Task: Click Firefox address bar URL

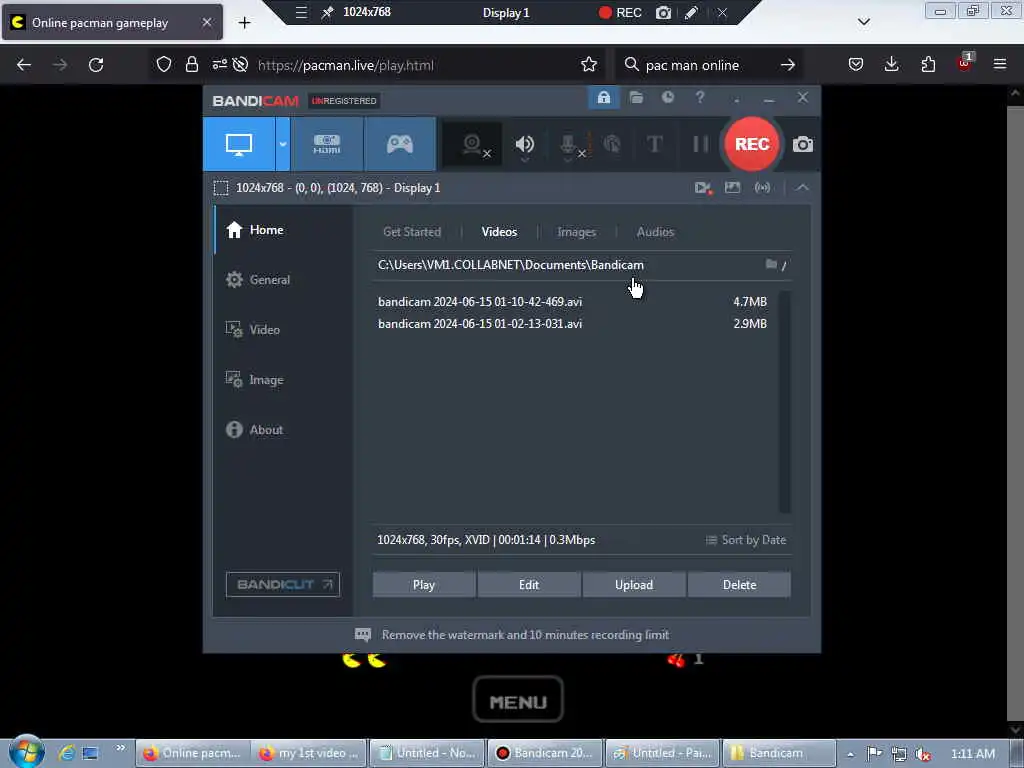Action: 345,65
